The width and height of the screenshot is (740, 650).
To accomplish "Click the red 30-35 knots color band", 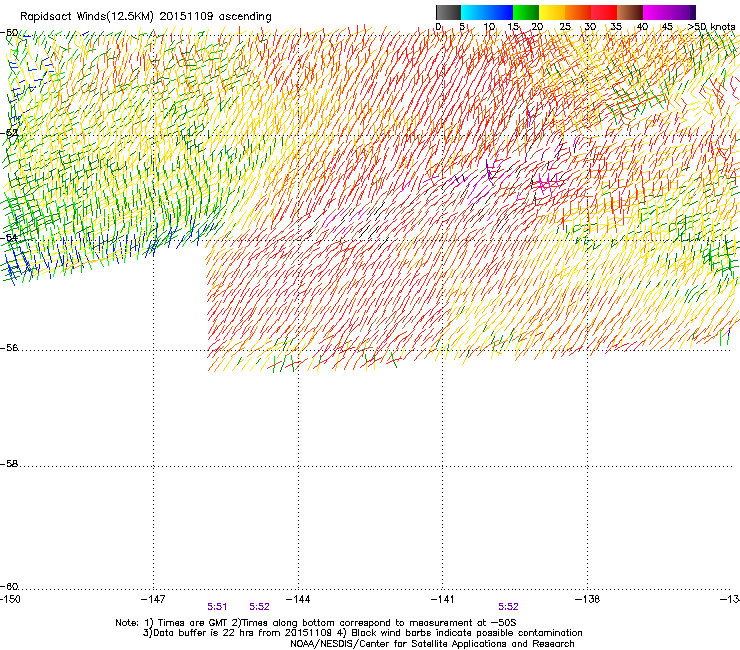I will point(604,12).
